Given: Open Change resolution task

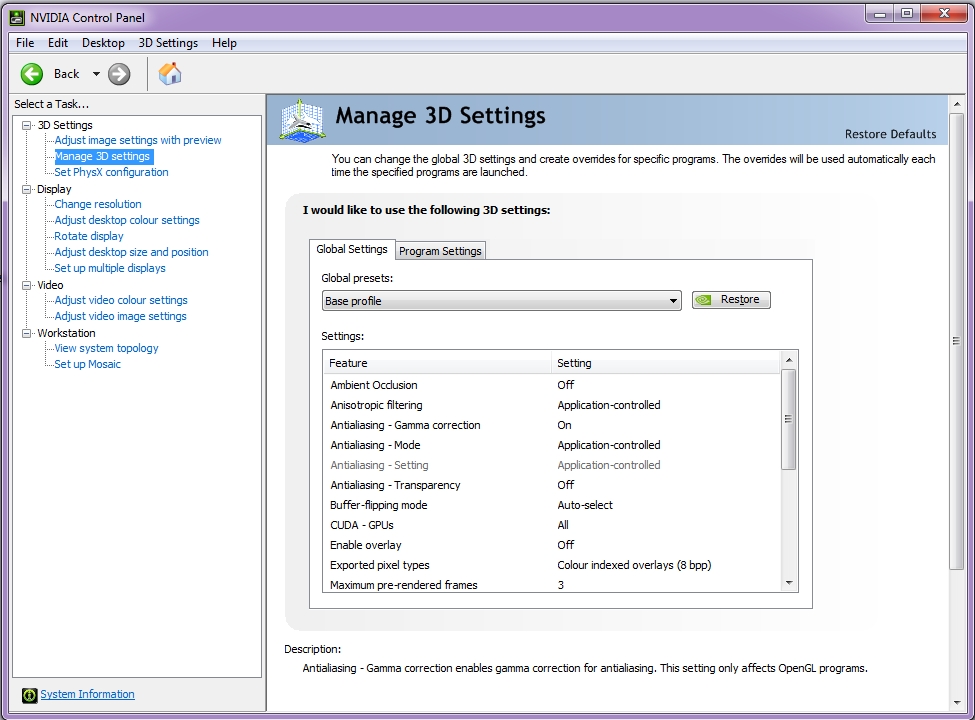Looking at the screenshot, I should tap(98, 204).
